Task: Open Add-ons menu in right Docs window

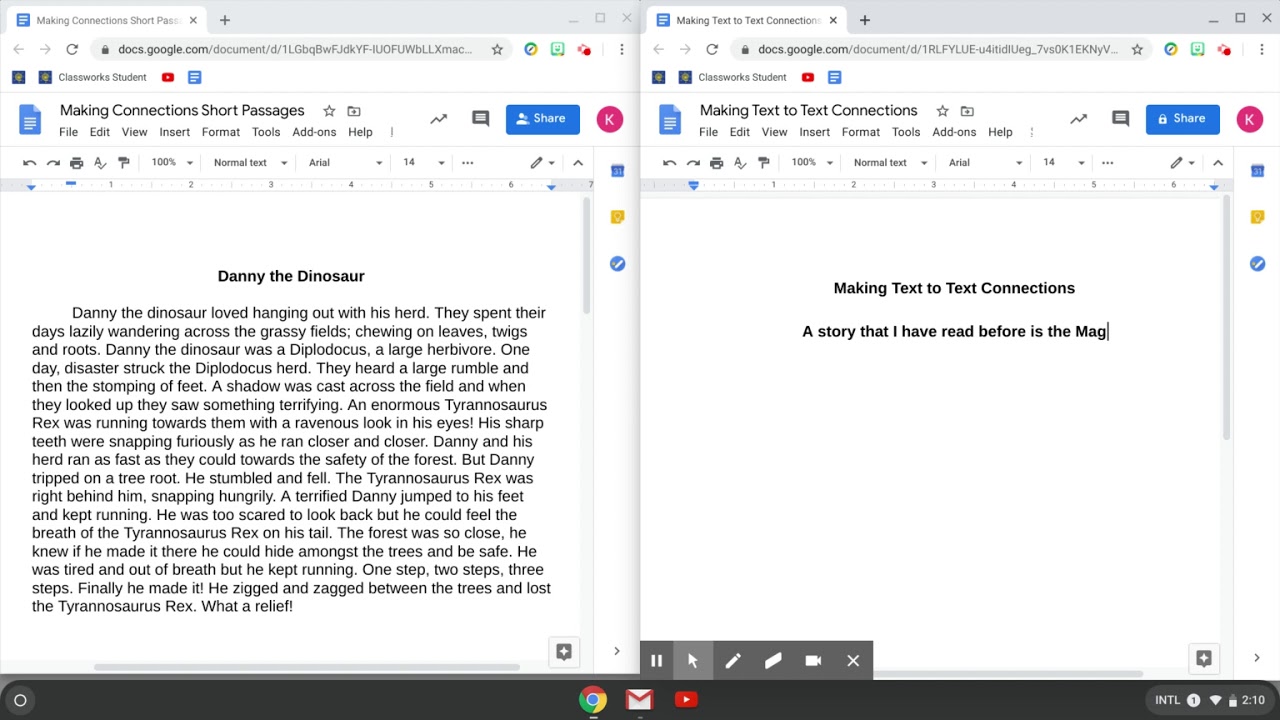Action: pos(954,132)
